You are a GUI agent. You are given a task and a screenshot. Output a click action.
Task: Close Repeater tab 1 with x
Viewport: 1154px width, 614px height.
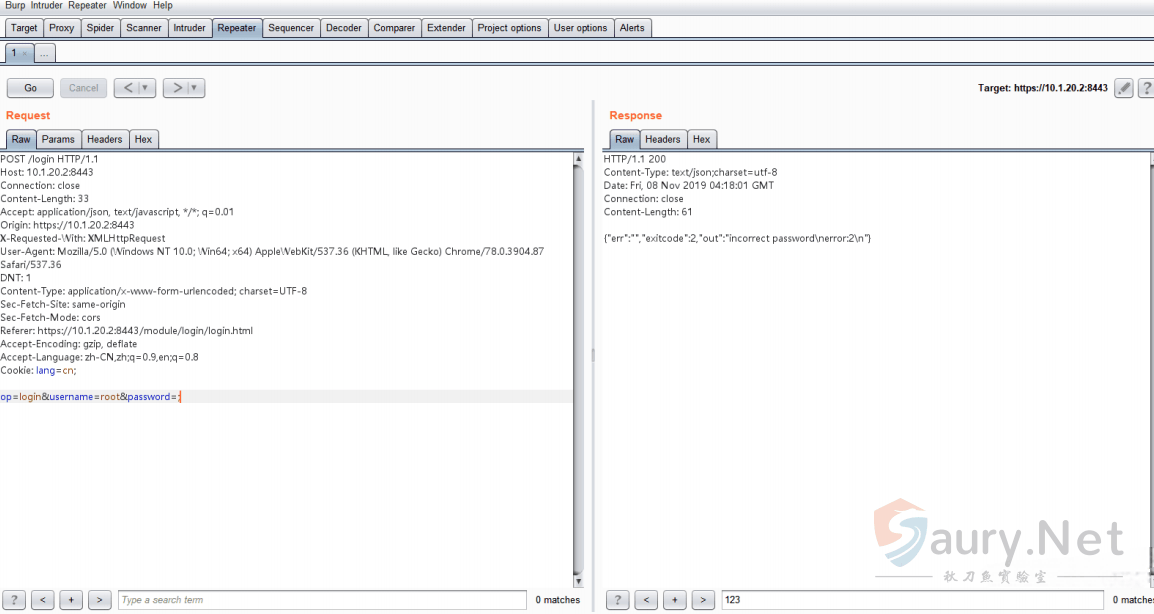(25, 53)
